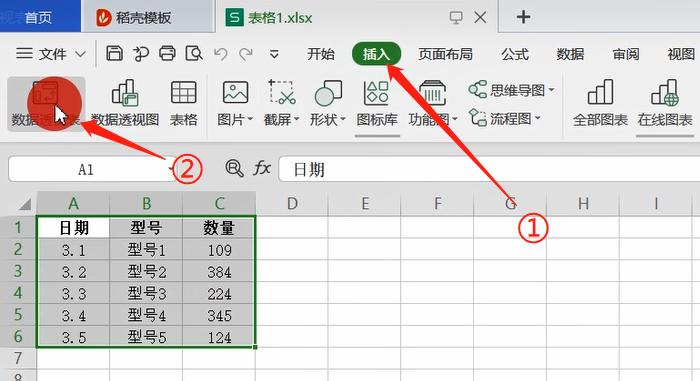This screenshot has width=700, height=381.
Task: Close the 表格1.xlsx tab
Action: tap(480, 17)
